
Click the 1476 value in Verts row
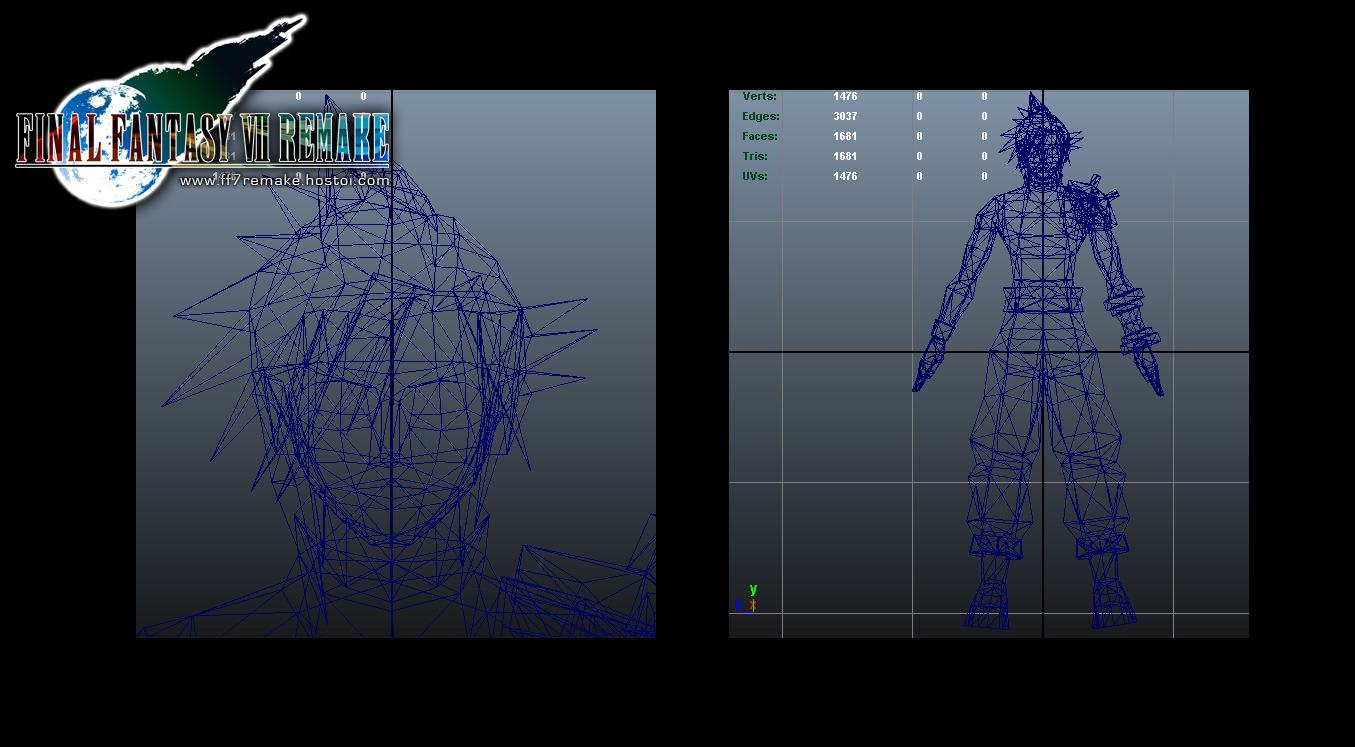(845, 96)
